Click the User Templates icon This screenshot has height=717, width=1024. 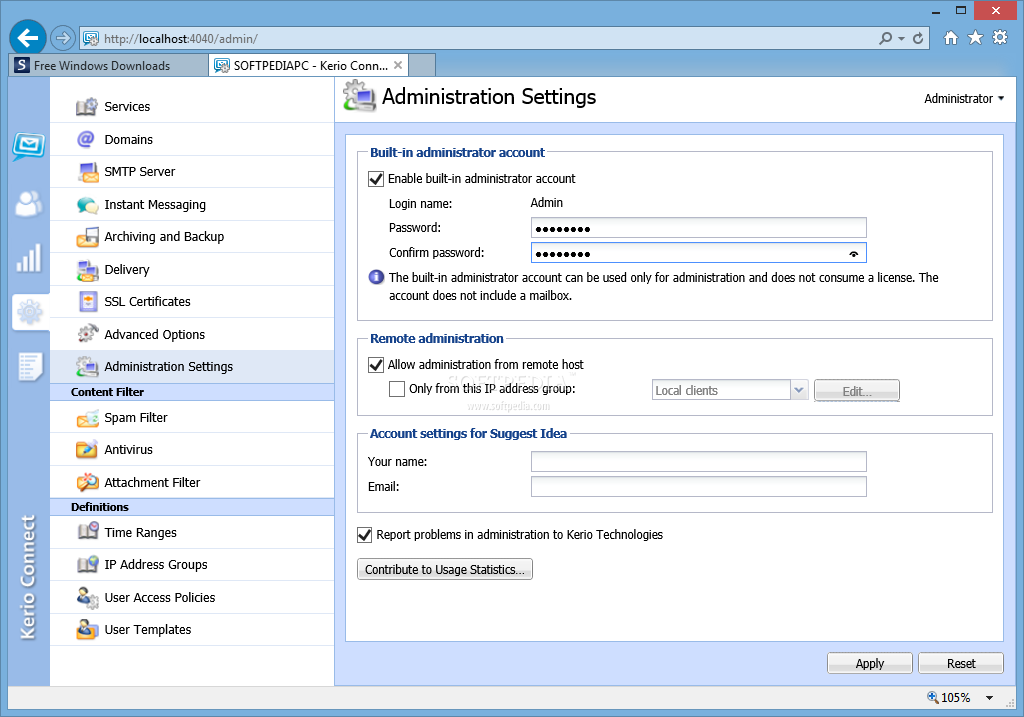[88, 629]
